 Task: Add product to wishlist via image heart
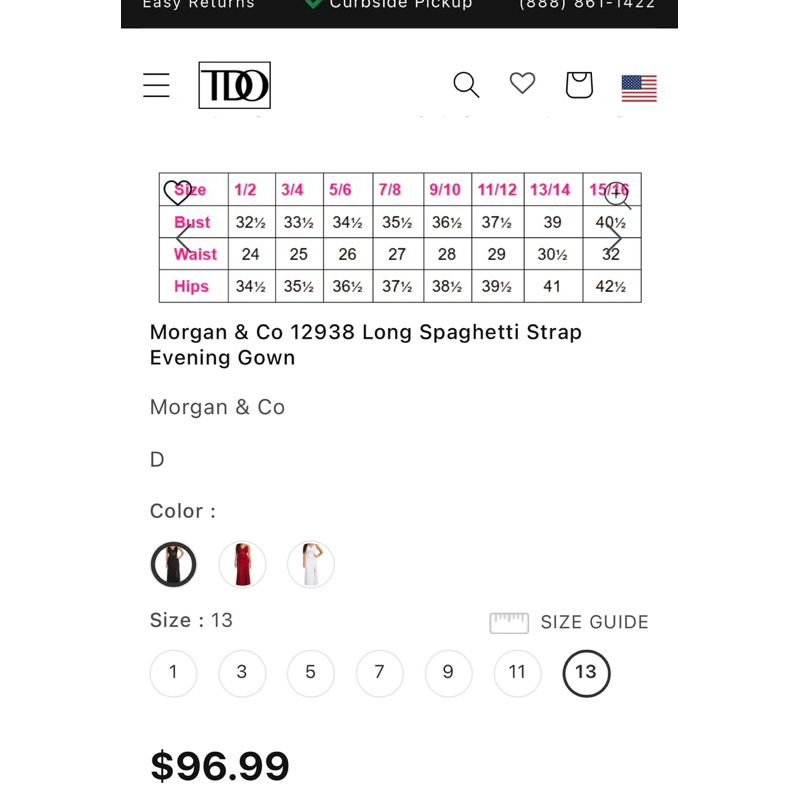point(177,192)
